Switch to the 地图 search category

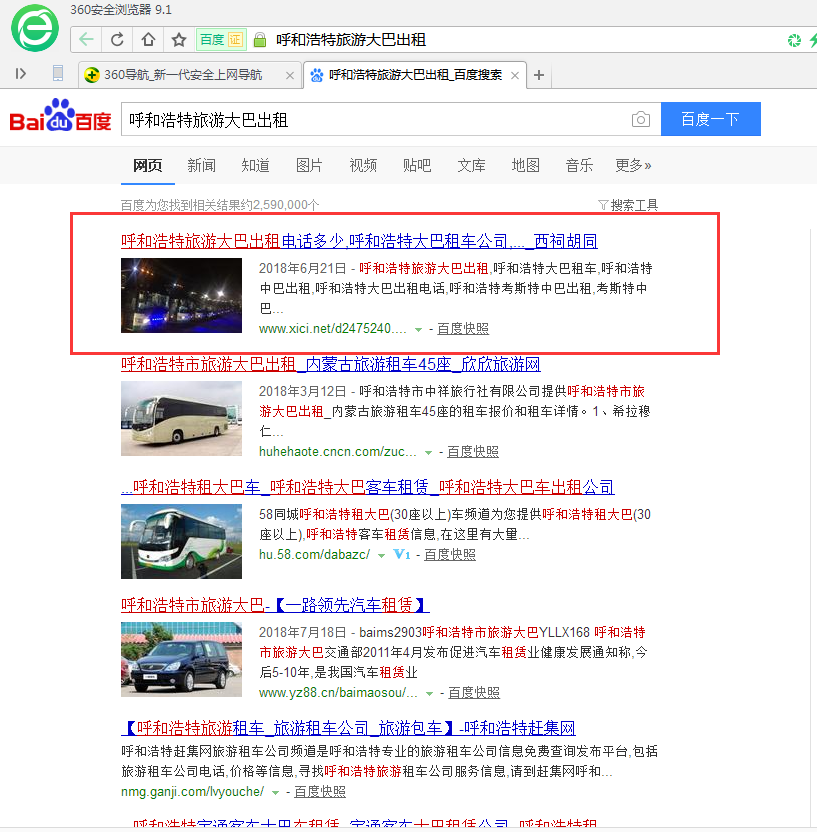point(525,166)
